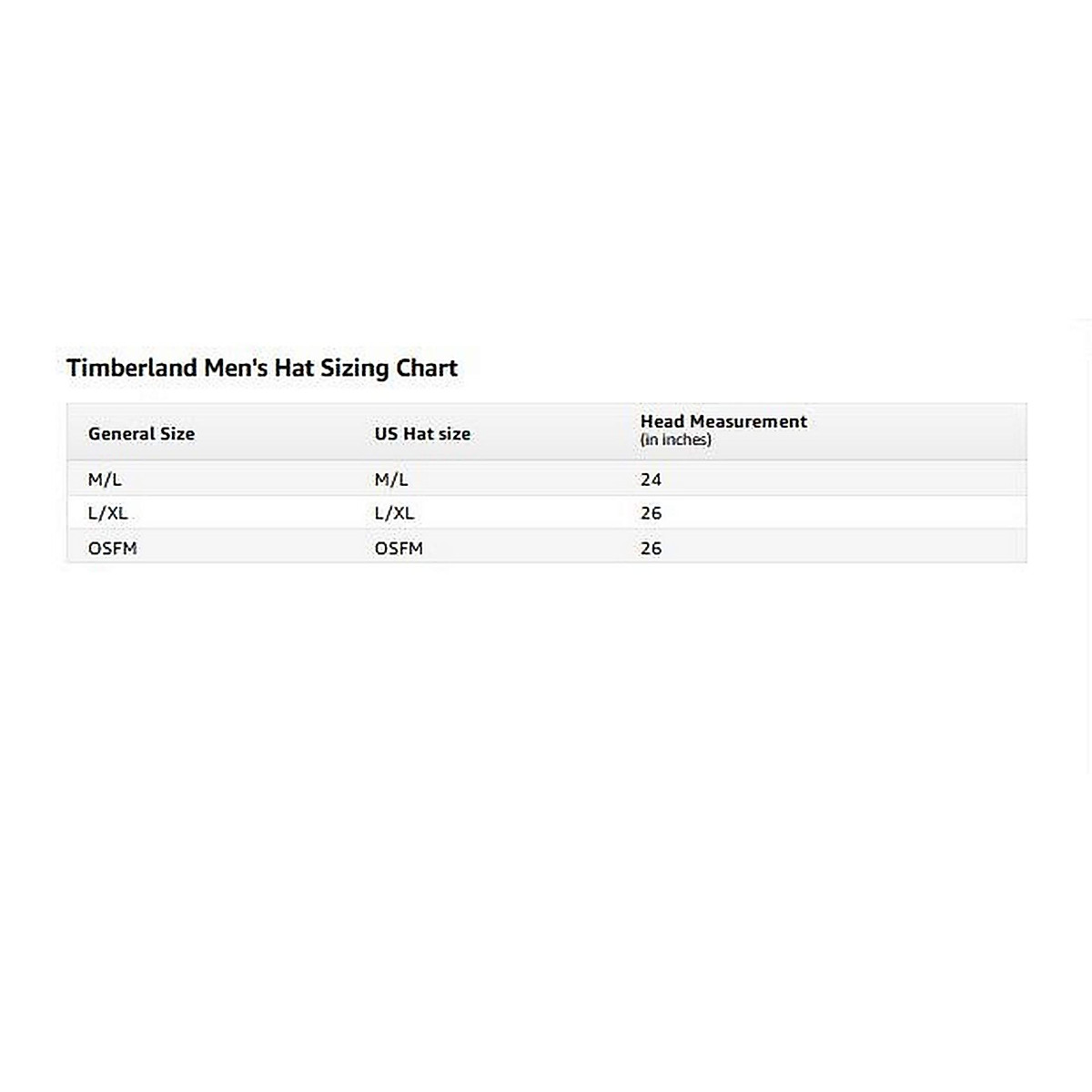1092x1092 pixels.
Task: Select OSFM in the General Size column
Action: click(112, 549)
